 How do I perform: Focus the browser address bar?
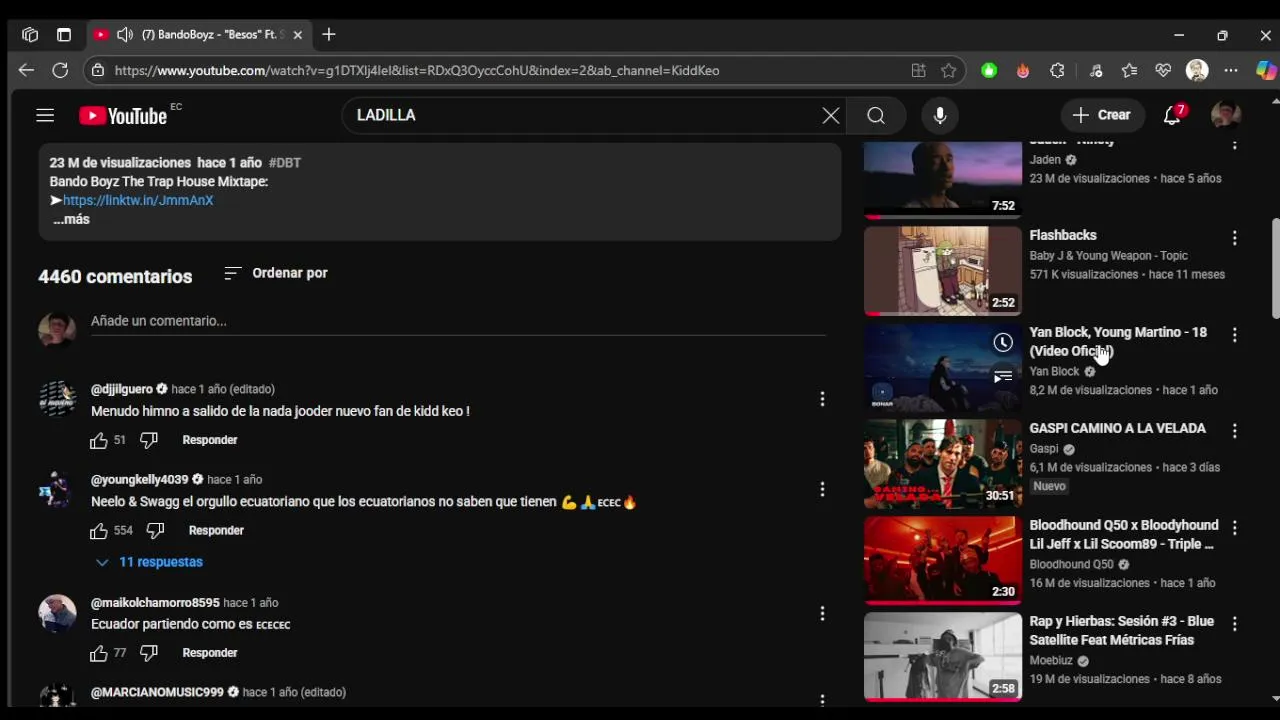coord(500,70)
